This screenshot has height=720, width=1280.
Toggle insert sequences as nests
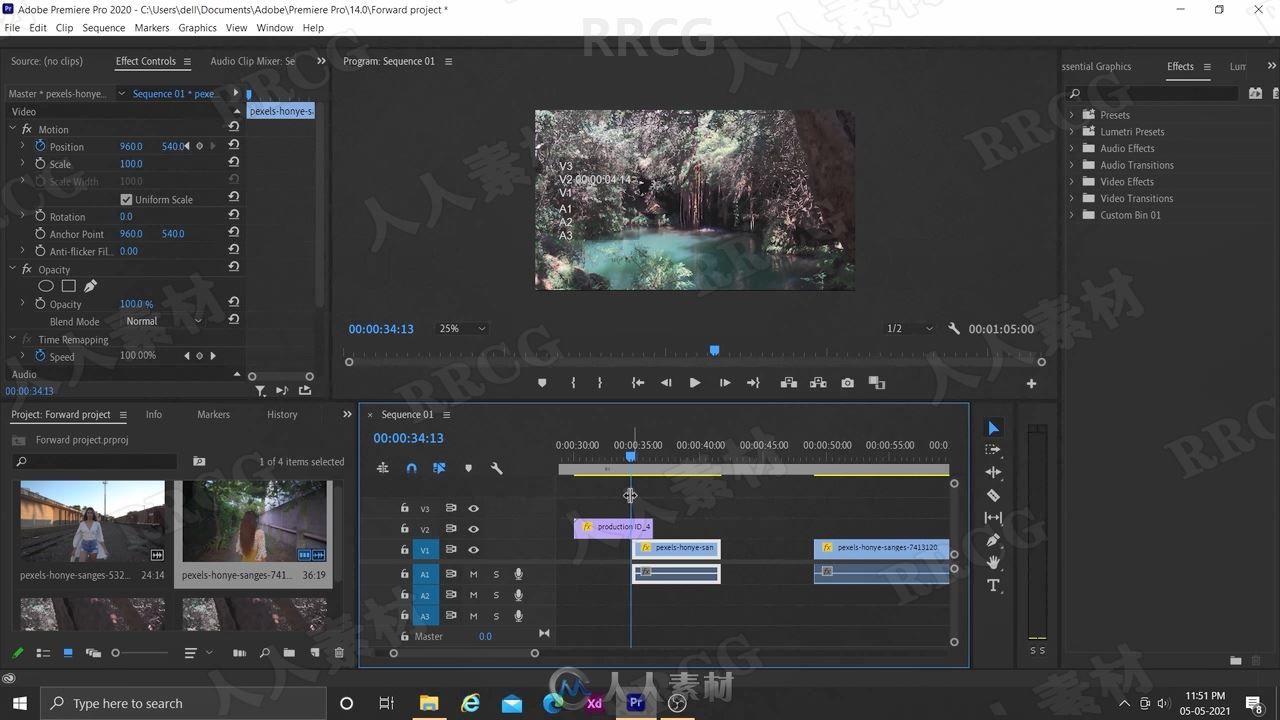pos(382,468)
